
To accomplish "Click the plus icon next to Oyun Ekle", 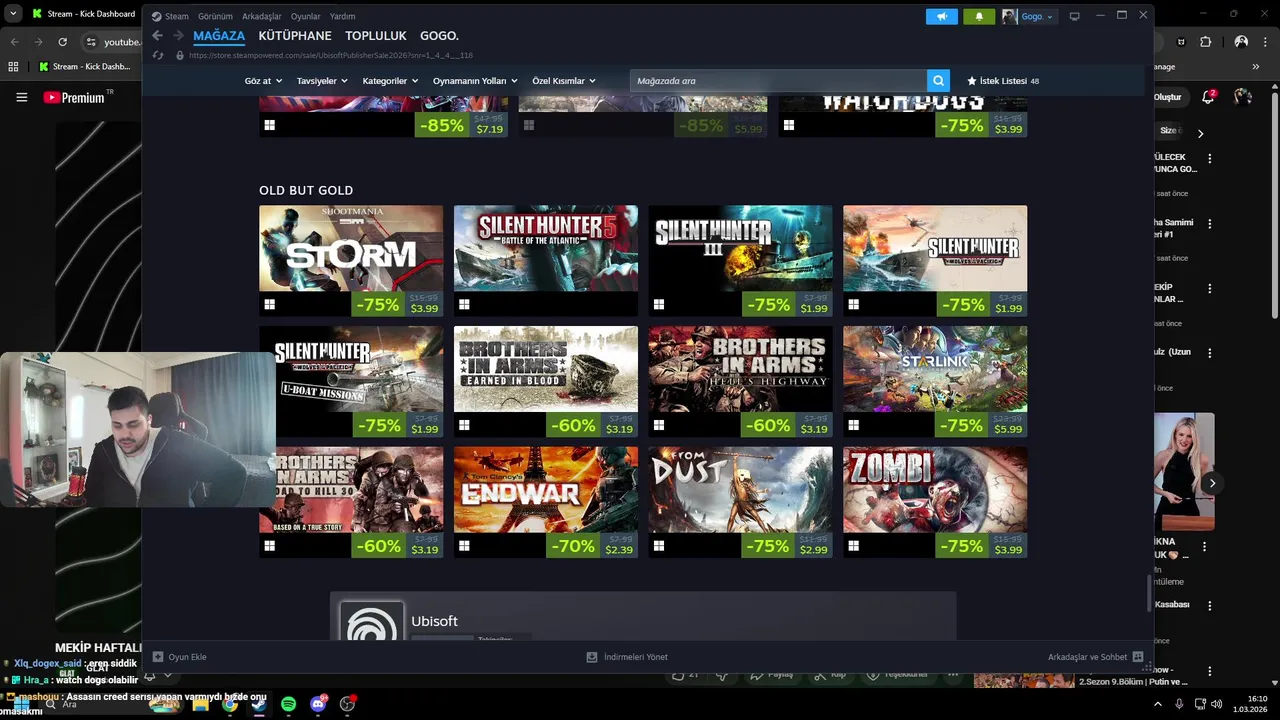I will tap(158, 657).
